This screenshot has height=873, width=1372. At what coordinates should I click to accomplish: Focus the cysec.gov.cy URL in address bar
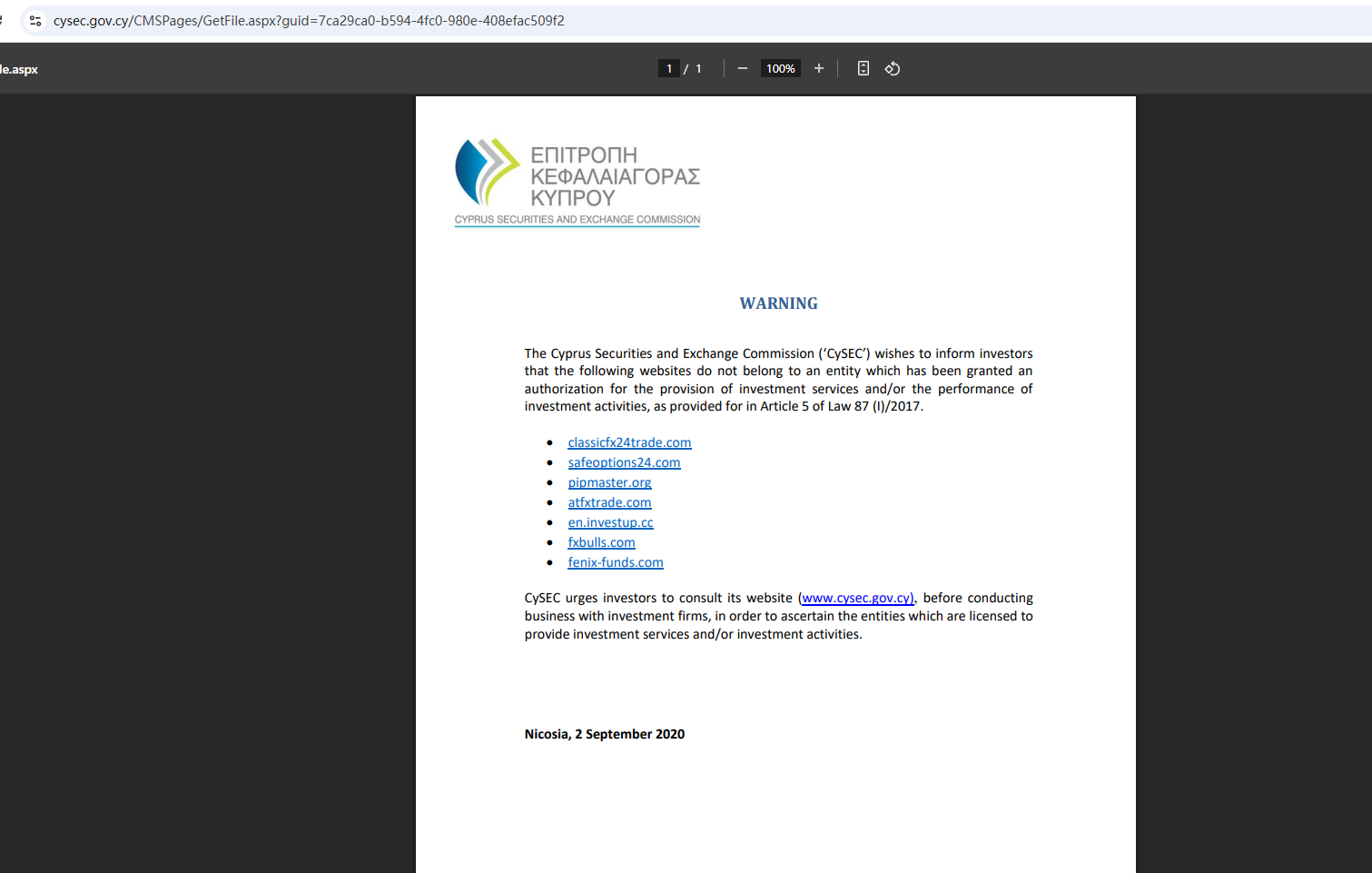pos(309,21)
